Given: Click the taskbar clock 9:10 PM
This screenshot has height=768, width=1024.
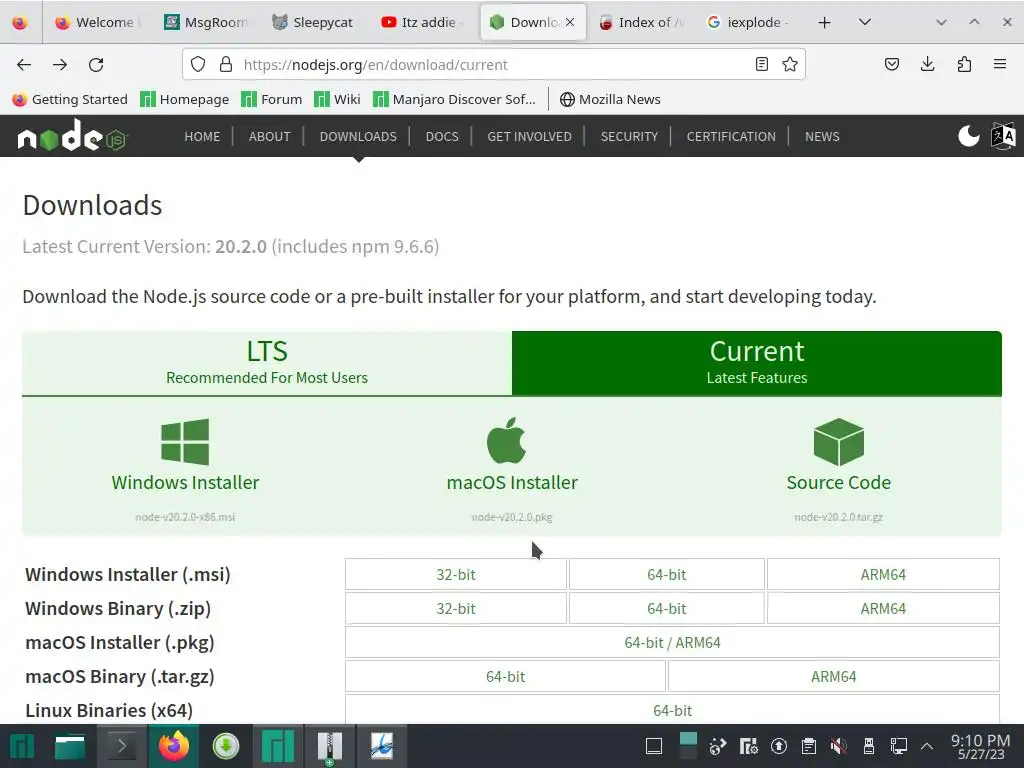Looking at the screenshot, I should tap(980, 746).
